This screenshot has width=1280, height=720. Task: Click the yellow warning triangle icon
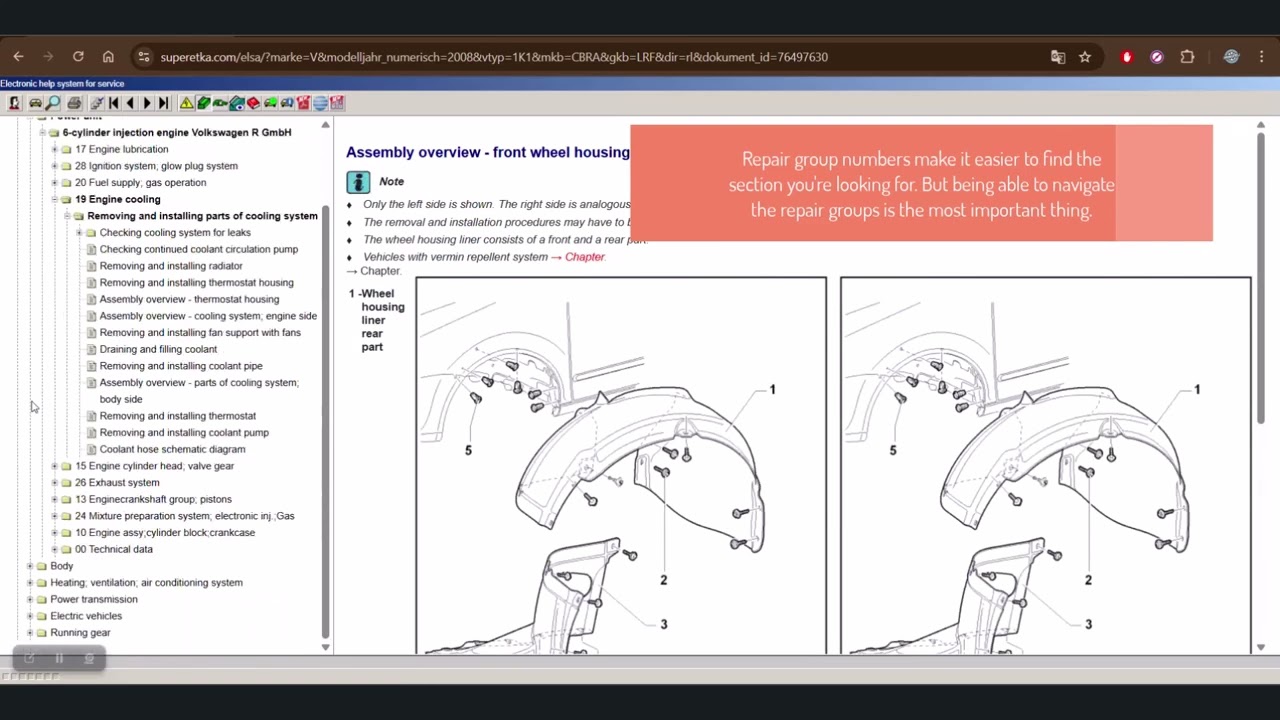click(186, 103)
